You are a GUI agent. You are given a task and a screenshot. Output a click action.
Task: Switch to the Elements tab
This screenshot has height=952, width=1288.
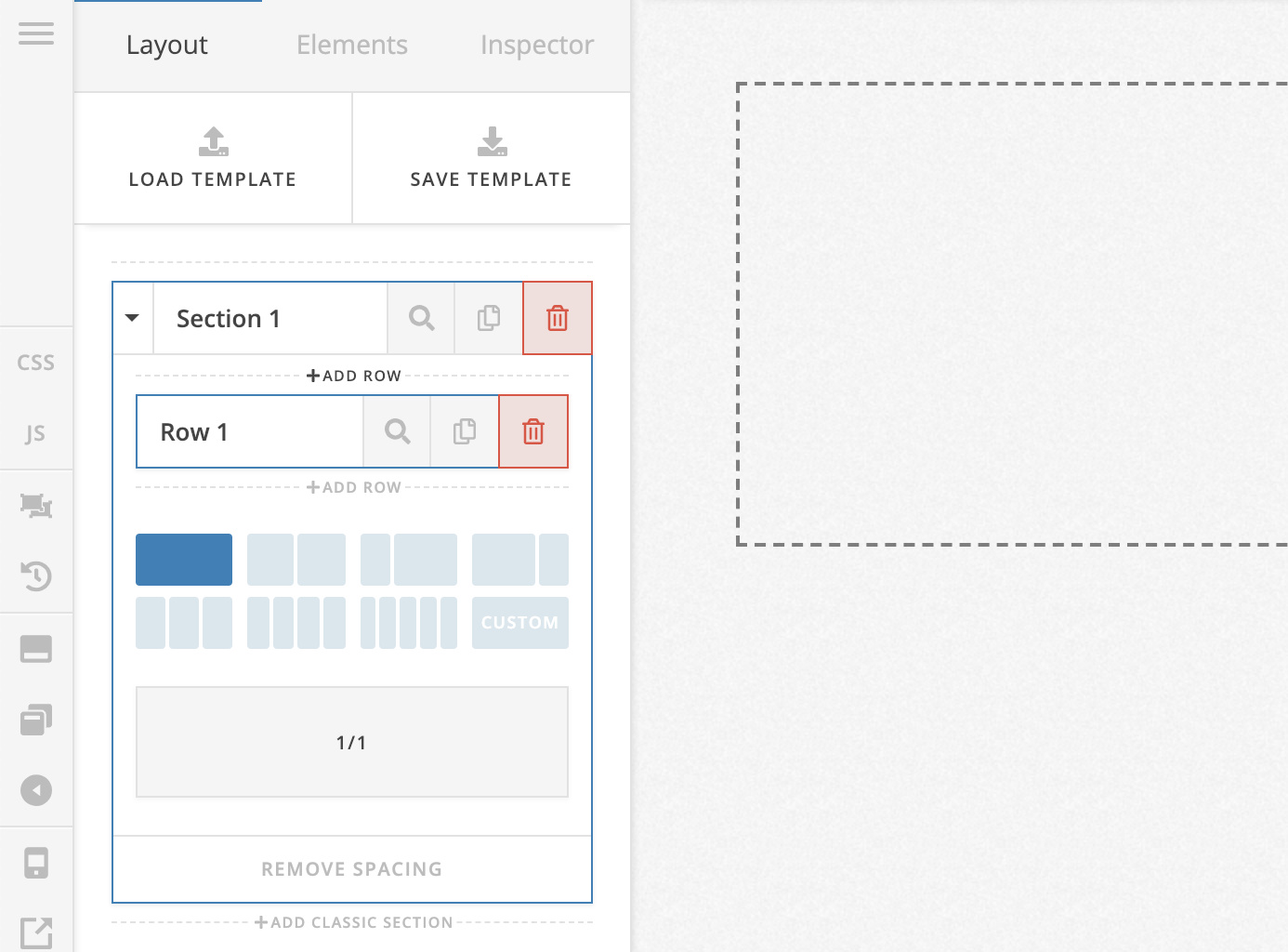pos(352,45)
